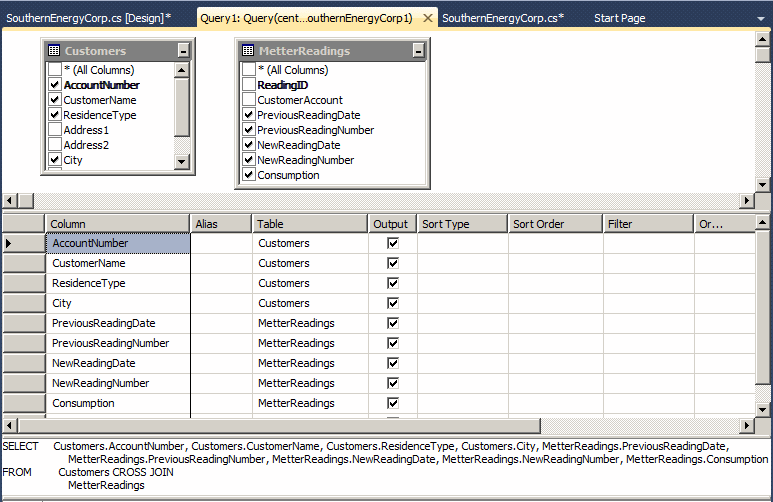Click Customers column list scrollbar thumb
The width and height of the screenshot is (773, 502).
pos(182,108)
